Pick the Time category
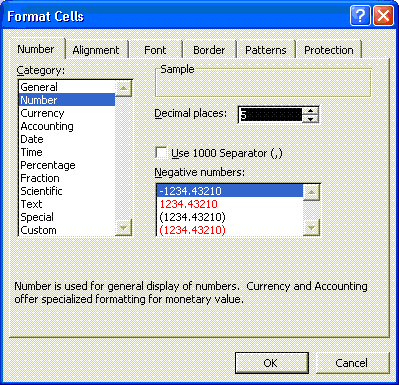 (67, 152)
